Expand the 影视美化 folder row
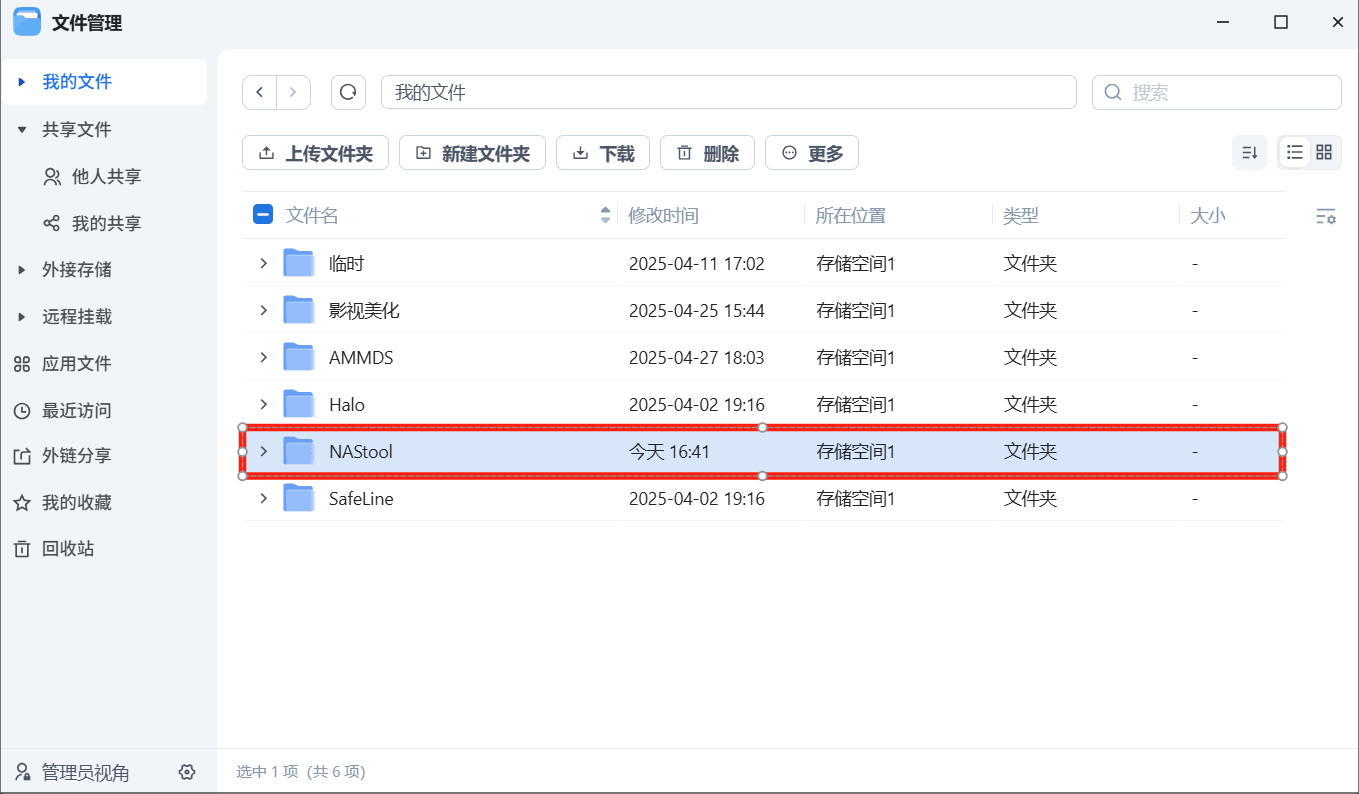Viewport: 1359px width, 794px height. point(264,310)
